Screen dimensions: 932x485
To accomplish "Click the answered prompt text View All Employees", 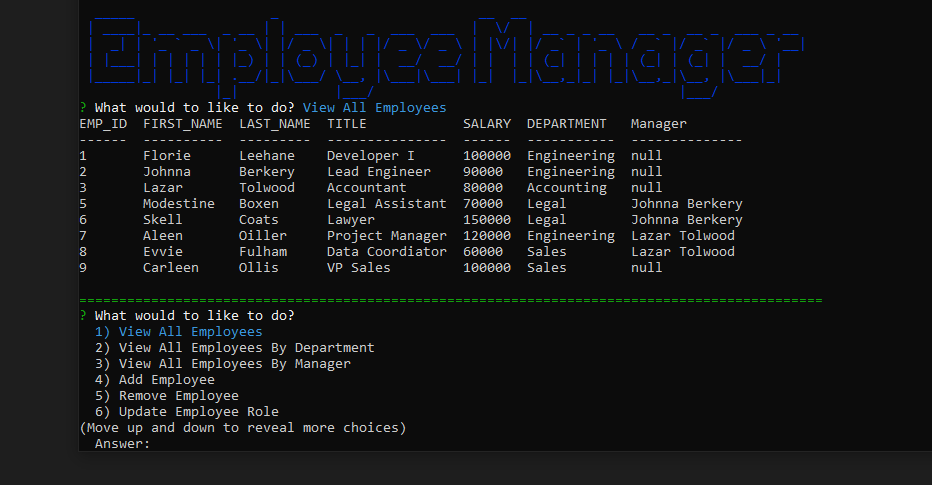I will coord(374,108).
